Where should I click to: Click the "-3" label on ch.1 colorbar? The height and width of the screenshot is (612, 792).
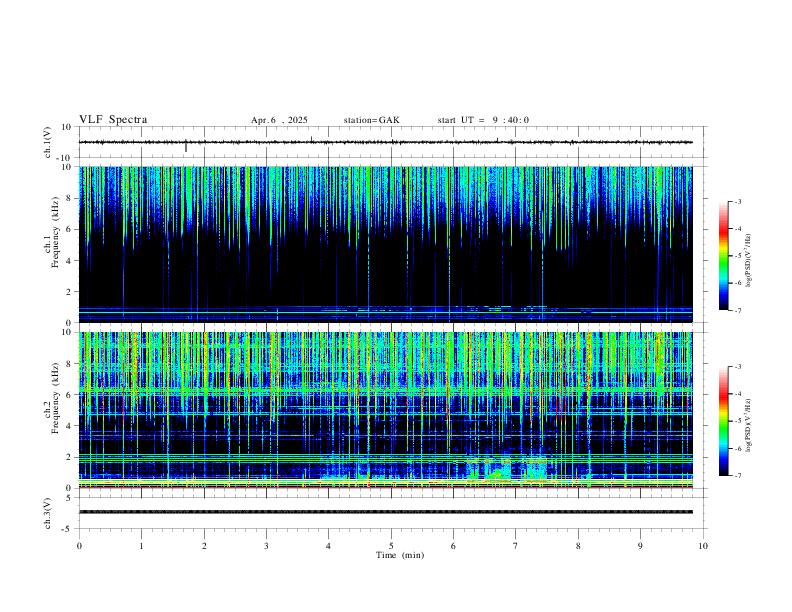(x=737, y=201)
